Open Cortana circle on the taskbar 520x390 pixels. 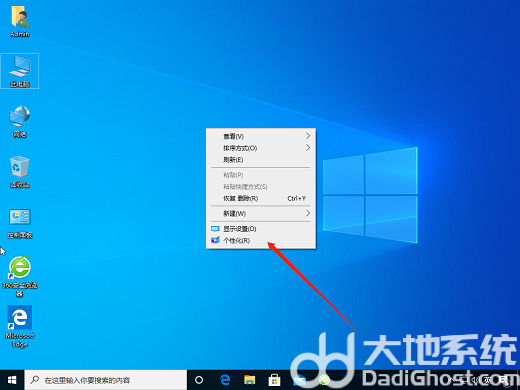pos(199,380)
